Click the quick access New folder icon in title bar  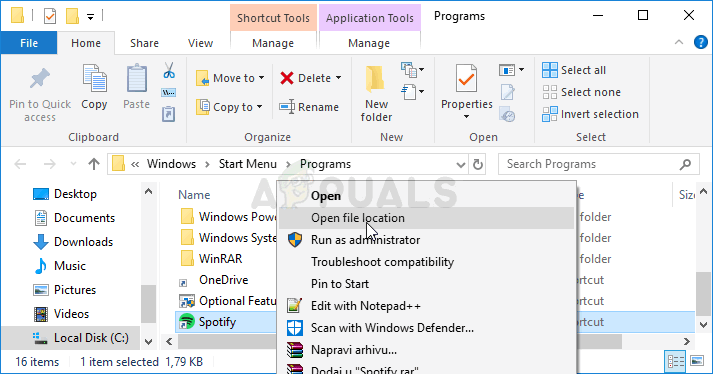pyautogui.click(x=72, y=16)
